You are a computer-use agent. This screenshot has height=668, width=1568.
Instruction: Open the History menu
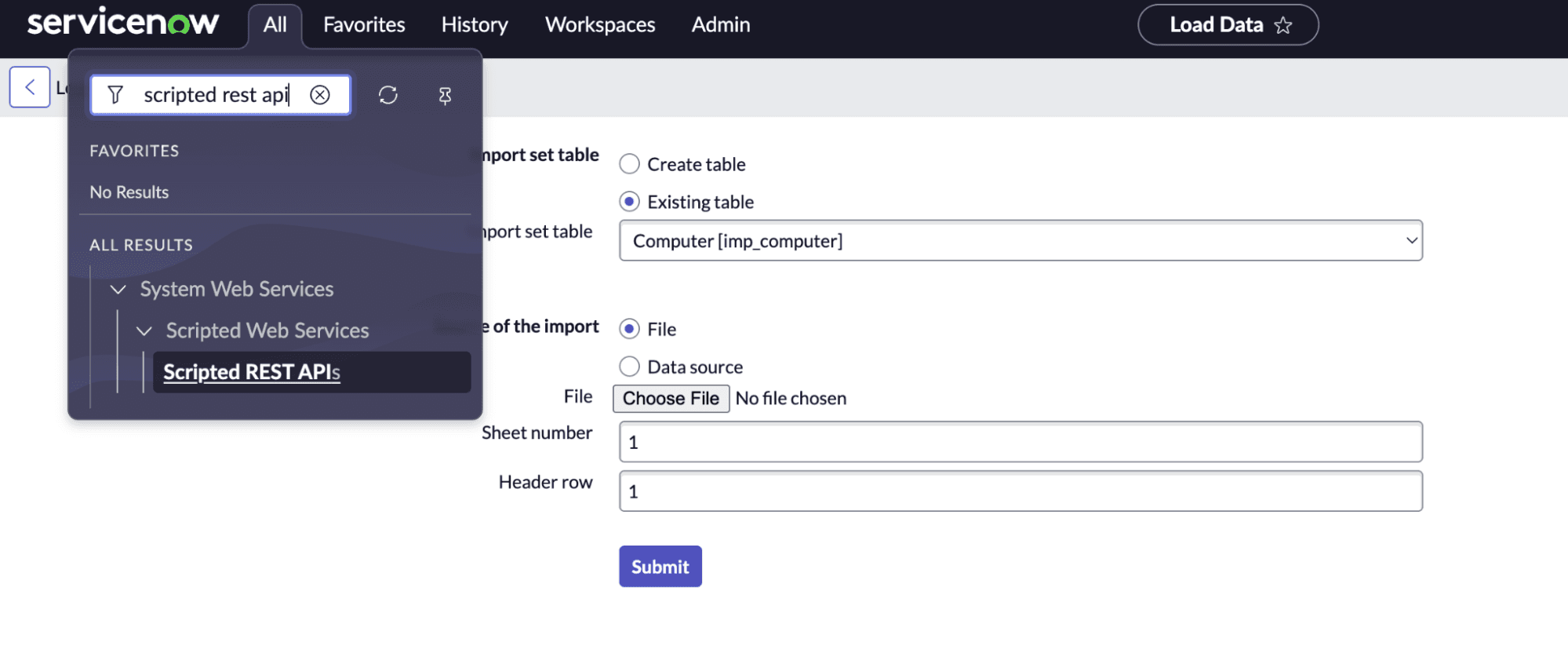475,25
